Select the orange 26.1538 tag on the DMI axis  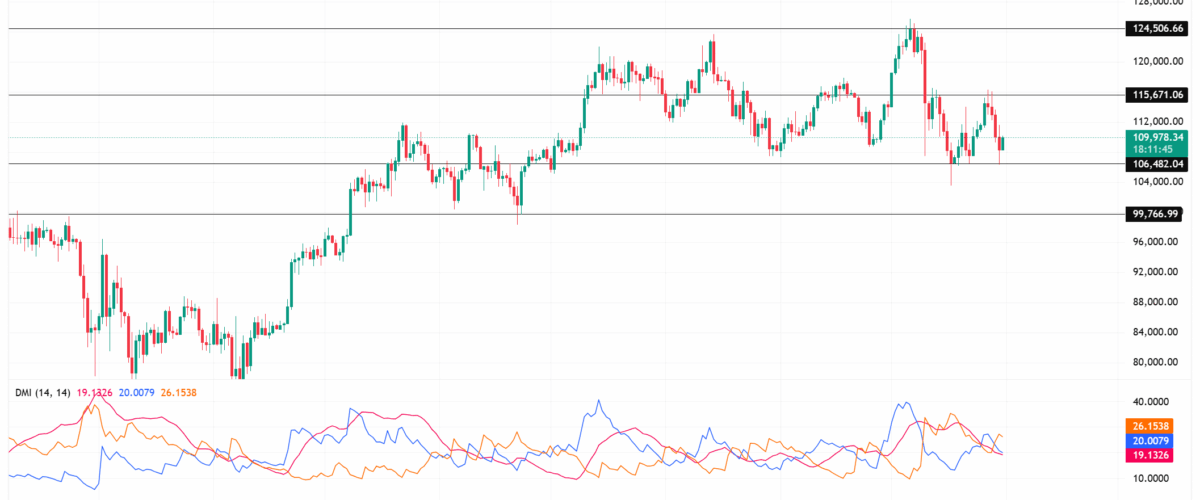click(x=1154, y=426)
